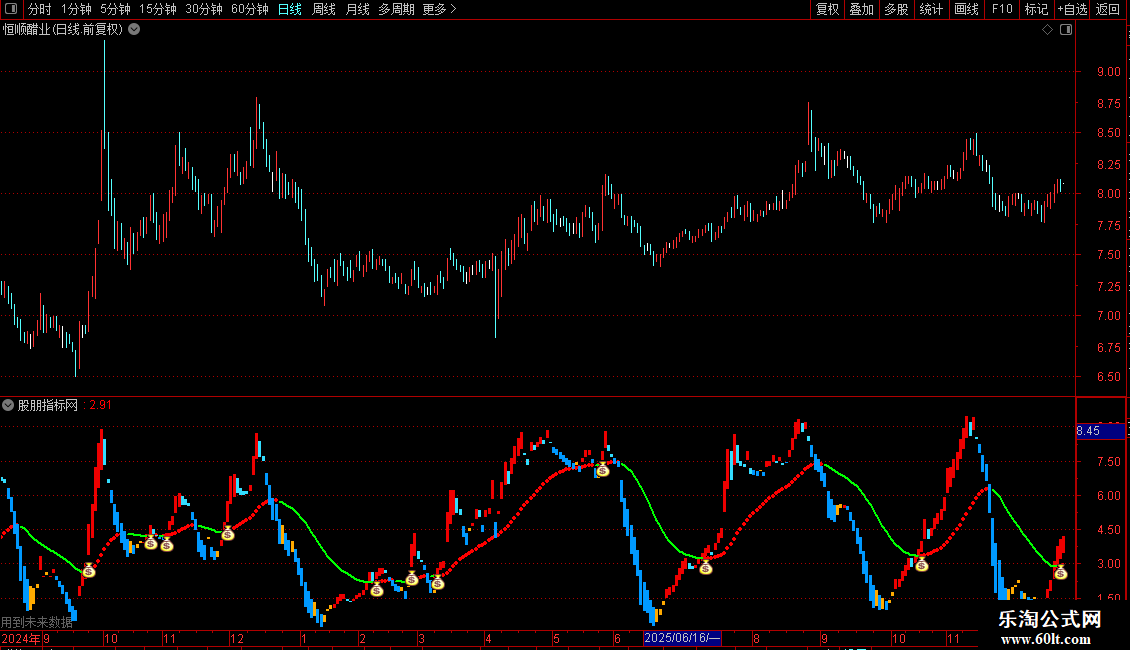Screen dimensions: 1130x650
Task: Click the 6.50 price axis label
Action: (1108, 376)
